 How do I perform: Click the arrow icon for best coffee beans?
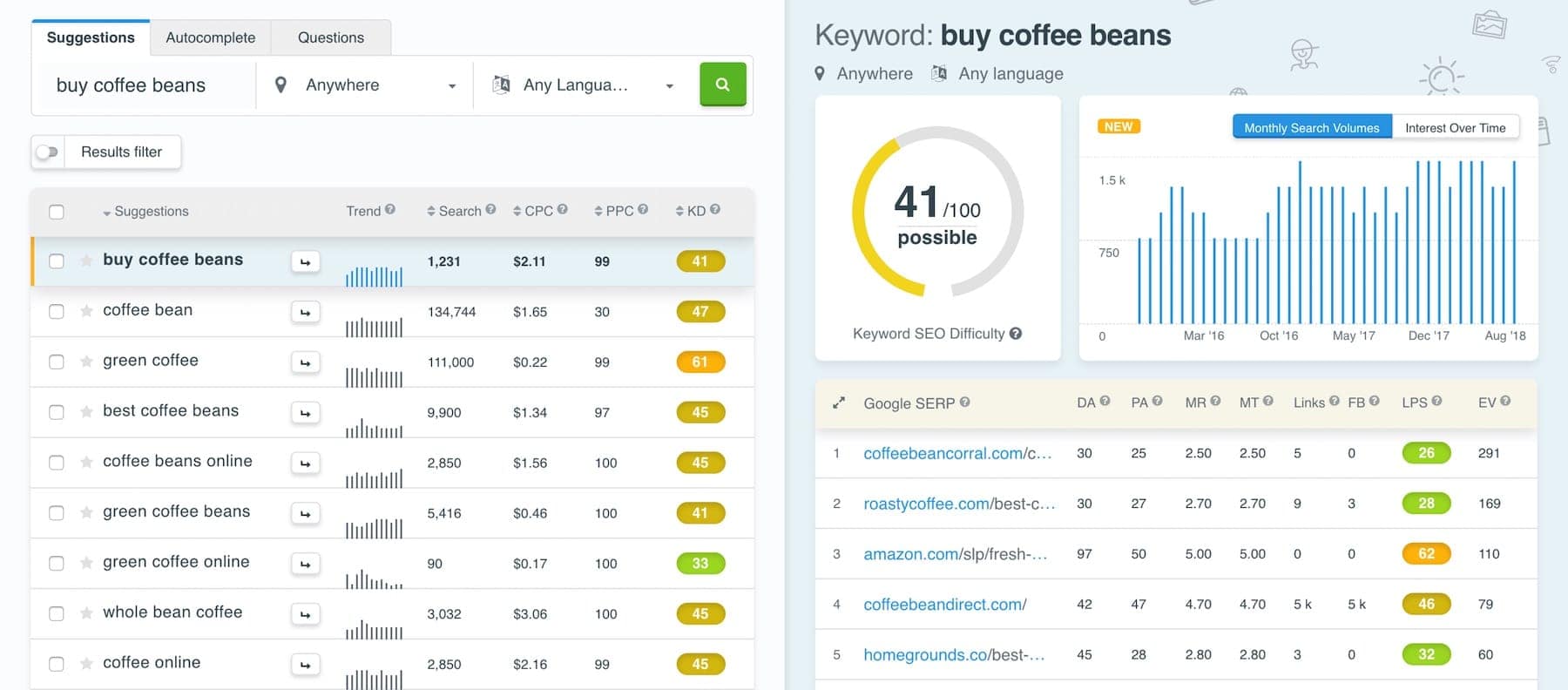point(305,413)
